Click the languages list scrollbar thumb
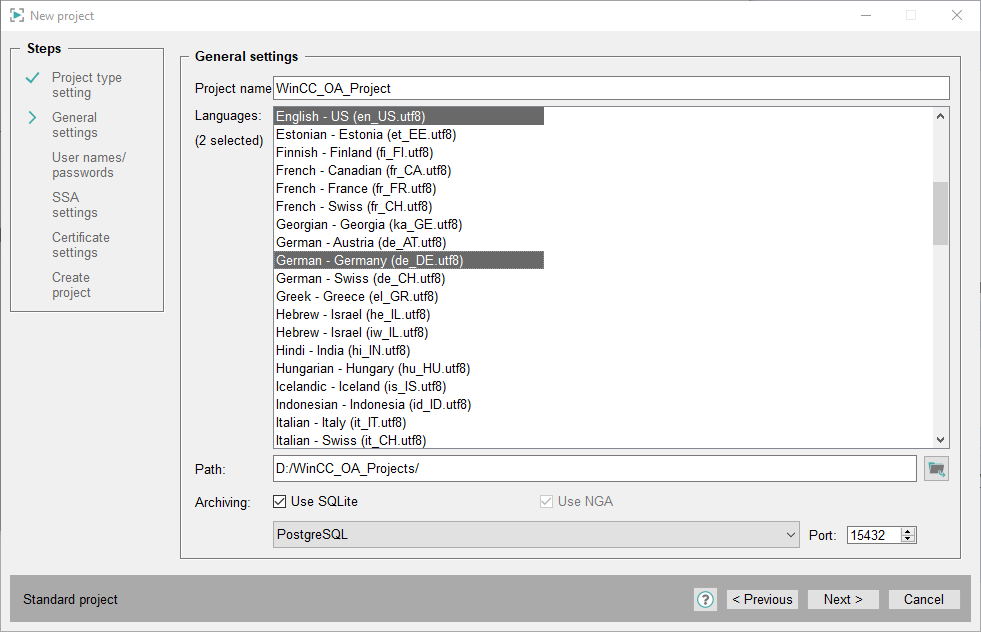Image resolution: width=981 pixels, height=632 pixels. click(940, 213)
